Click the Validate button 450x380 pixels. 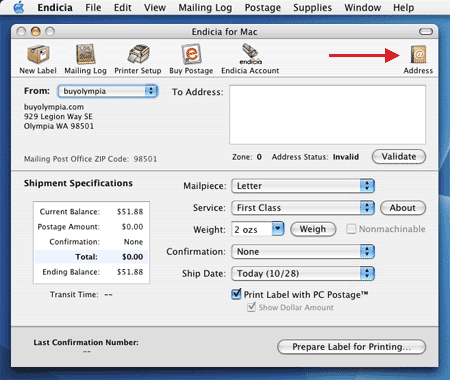point(399,157)
